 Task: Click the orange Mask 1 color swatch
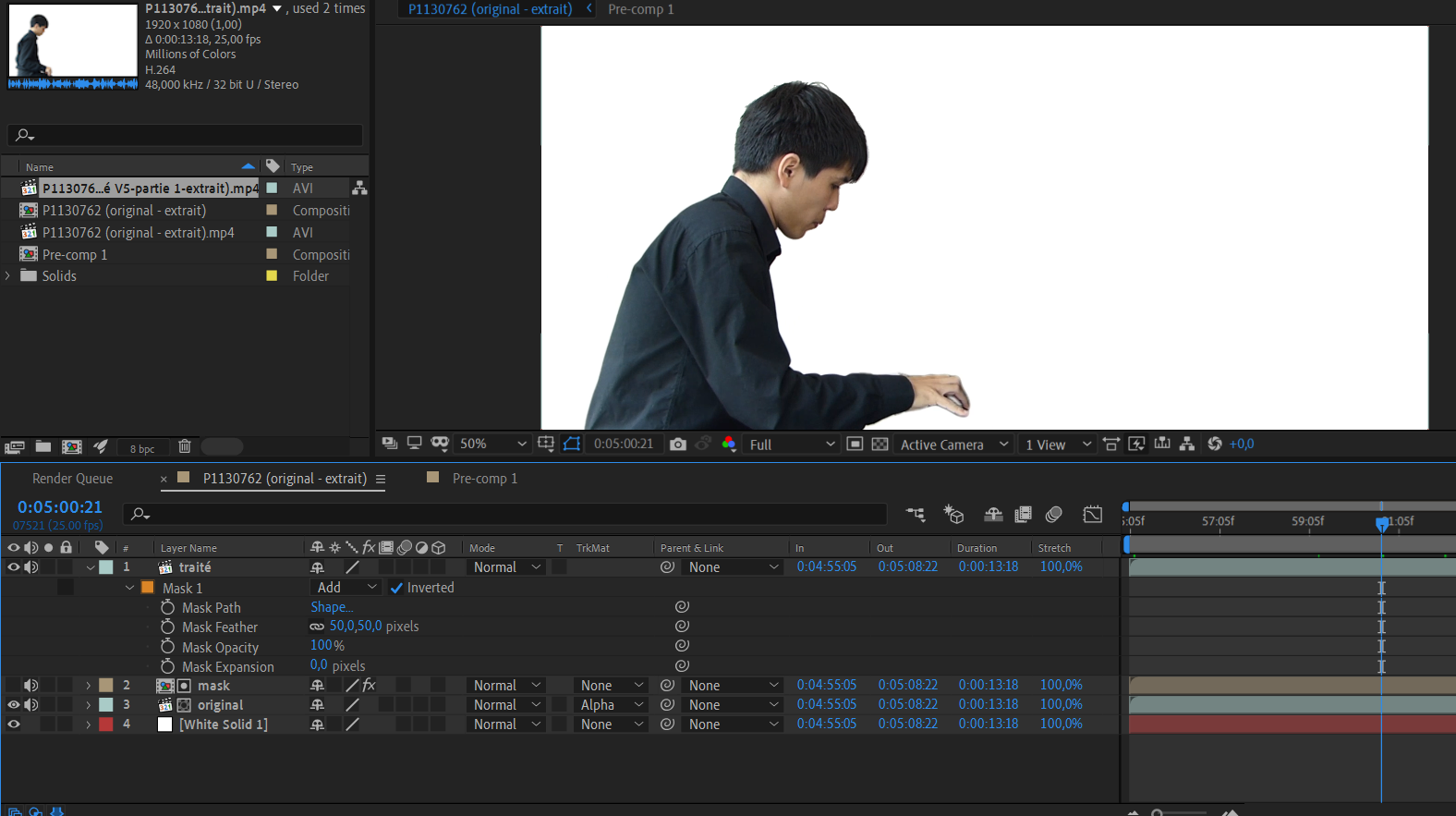tap(148, 588)
